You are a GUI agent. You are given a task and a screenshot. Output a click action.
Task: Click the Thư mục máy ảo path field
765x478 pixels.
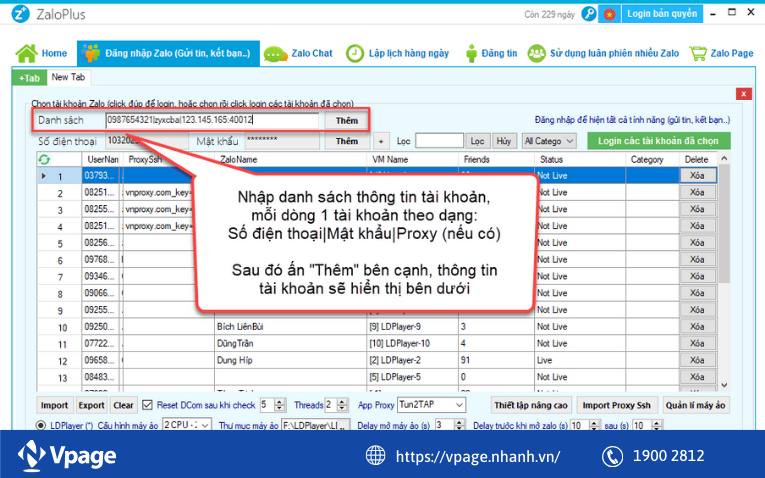[315, 425]
